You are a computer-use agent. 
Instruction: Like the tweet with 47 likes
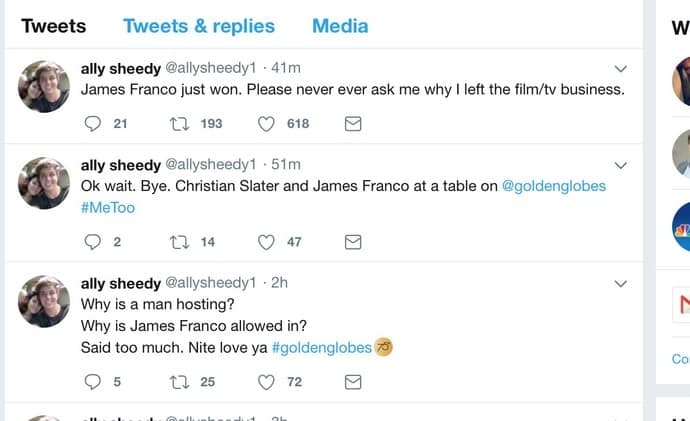coord(266,242)
